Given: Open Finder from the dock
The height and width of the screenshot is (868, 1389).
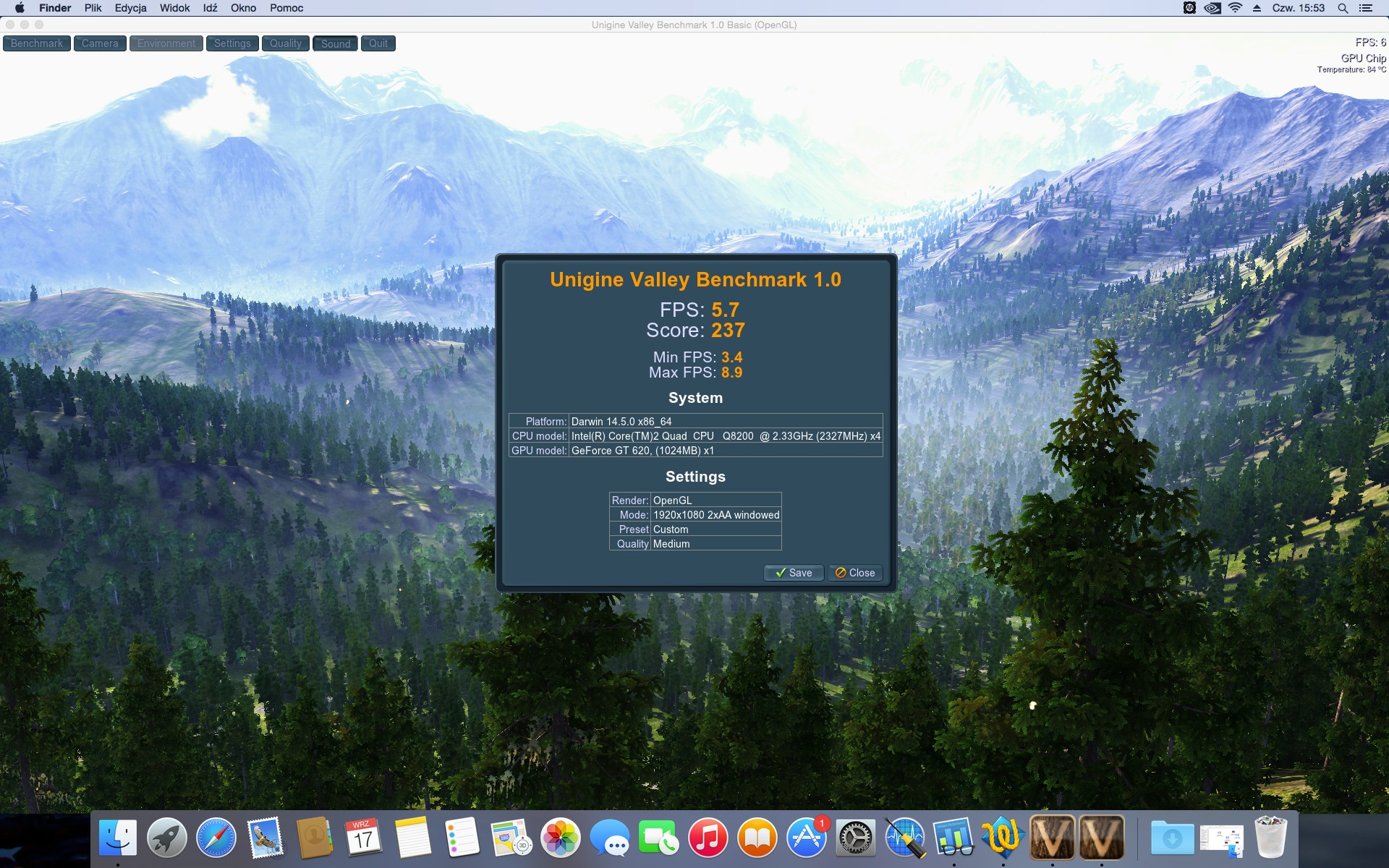Looking at the screenshot, I should (x=118, y=838).
